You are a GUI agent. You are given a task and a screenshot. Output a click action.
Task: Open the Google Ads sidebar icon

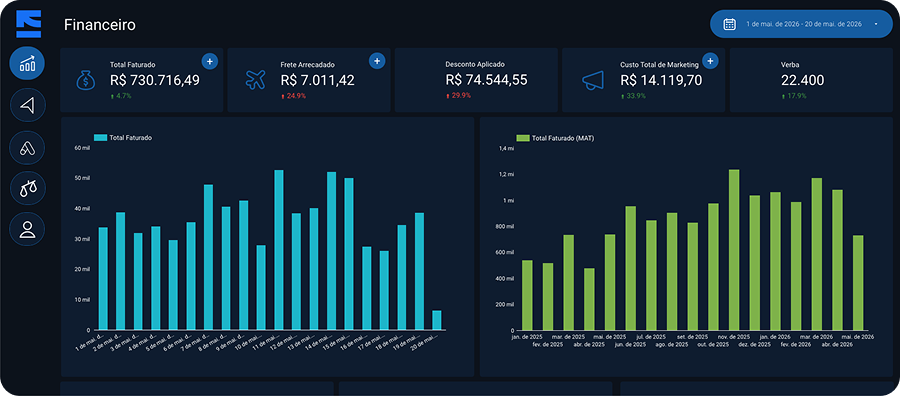click(27, 147)
